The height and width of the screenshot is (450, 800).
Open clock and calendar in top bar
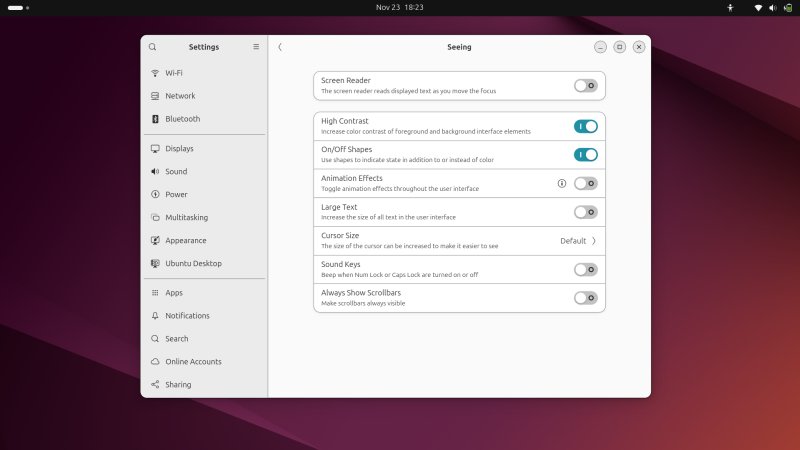(399, 8)
